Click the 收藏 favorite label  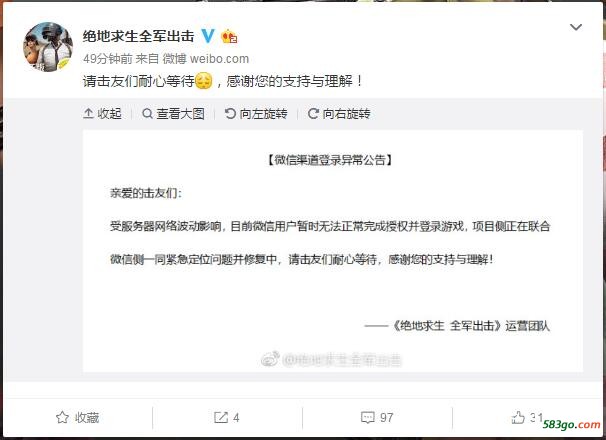pyautogui.click(x=87, y=418)
